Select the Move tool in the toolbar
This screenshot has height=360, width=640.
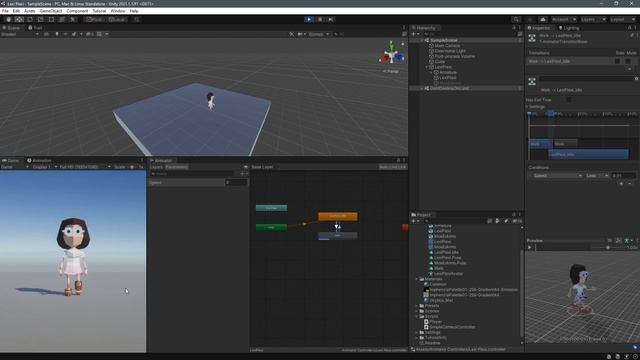click(19, 19)
